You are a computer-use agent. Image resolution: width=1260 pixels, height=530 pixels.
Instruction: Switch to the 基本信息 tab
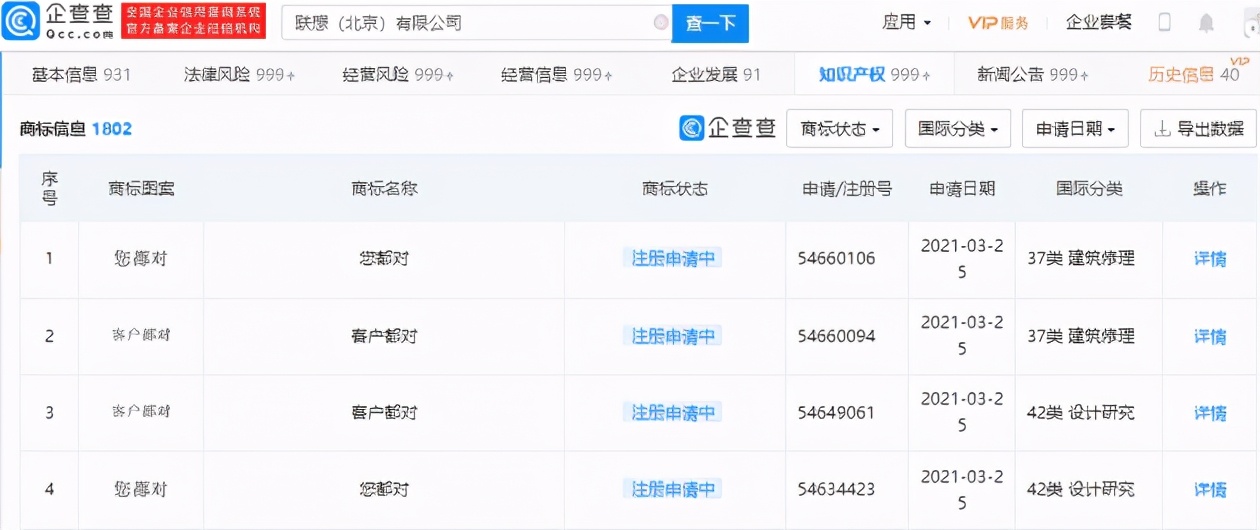pos(82,74)
